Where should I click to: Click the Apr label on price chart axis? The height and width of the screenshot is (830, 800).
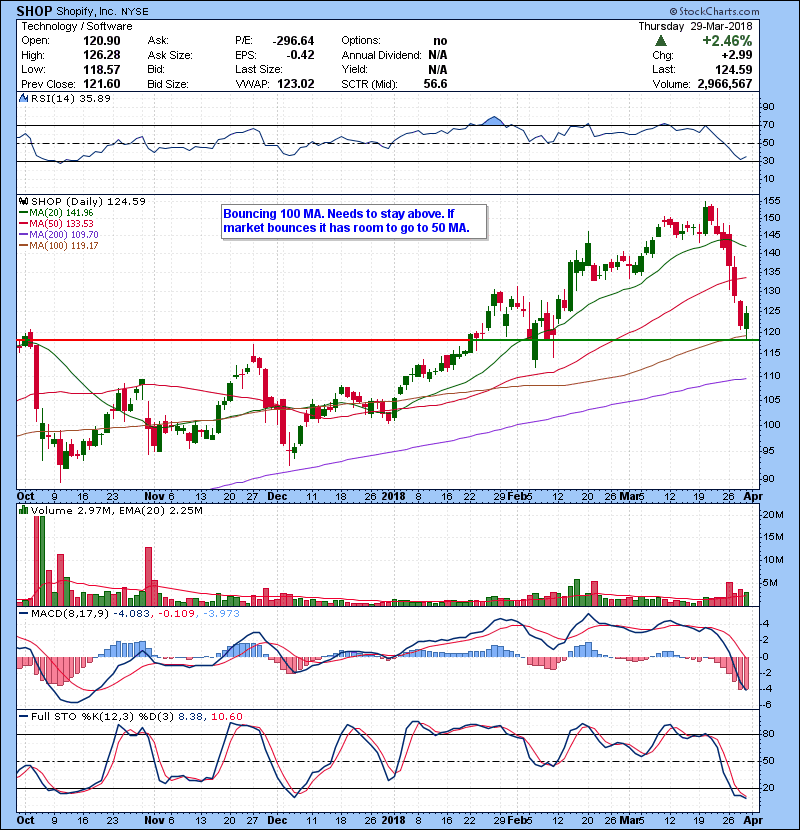click(752, 496)
